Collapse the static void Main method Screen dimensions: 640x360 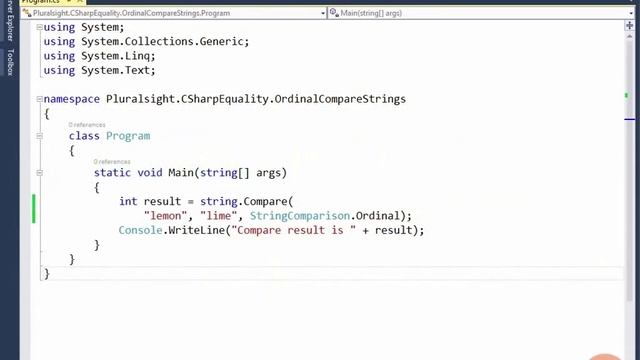coord(39,173)
